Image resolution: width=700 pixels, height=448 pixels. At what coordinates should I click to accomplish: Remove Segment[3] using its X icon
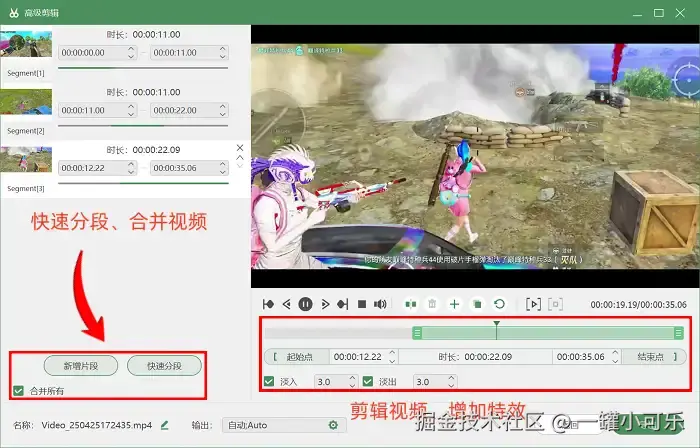coord(240,148)
